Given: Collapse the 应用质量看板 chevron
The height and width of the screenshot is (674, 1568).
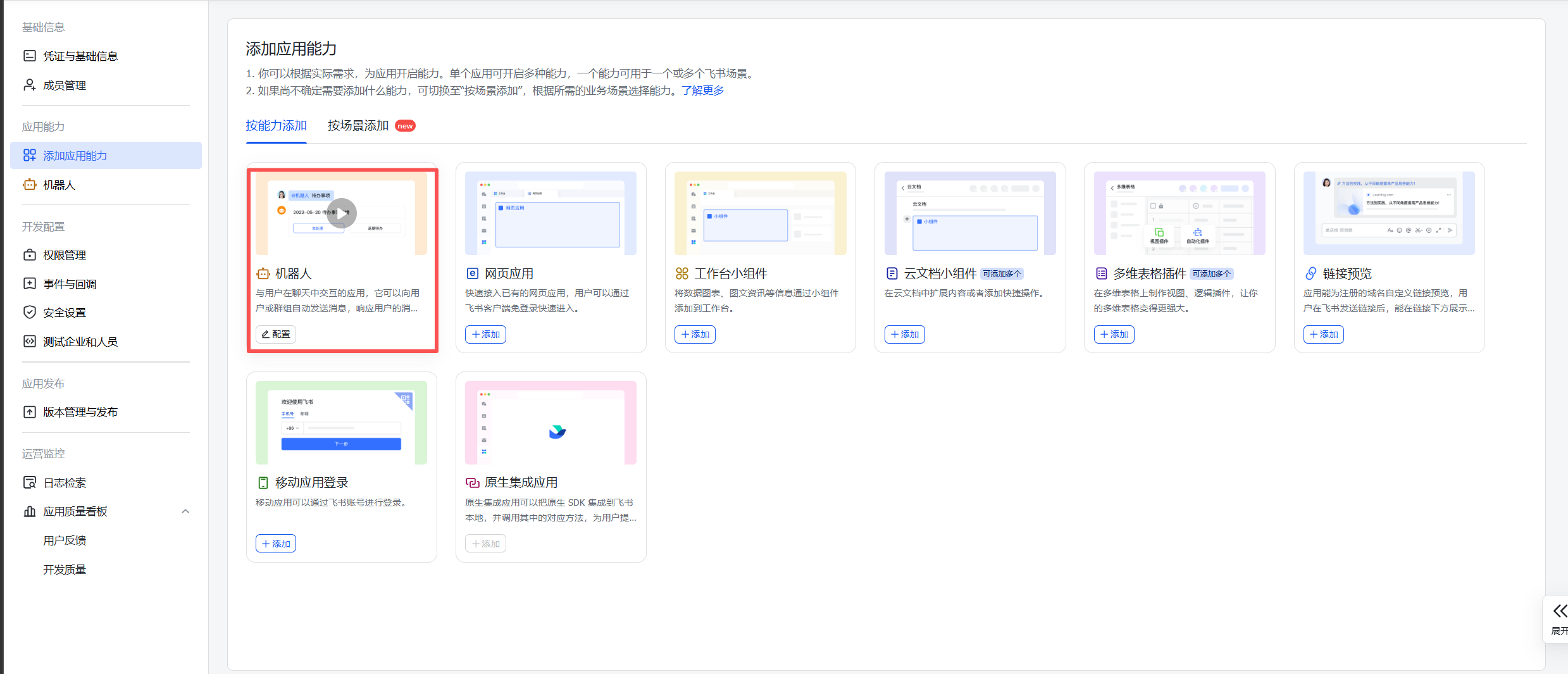Looking at the screenshot, I should 185,511.
